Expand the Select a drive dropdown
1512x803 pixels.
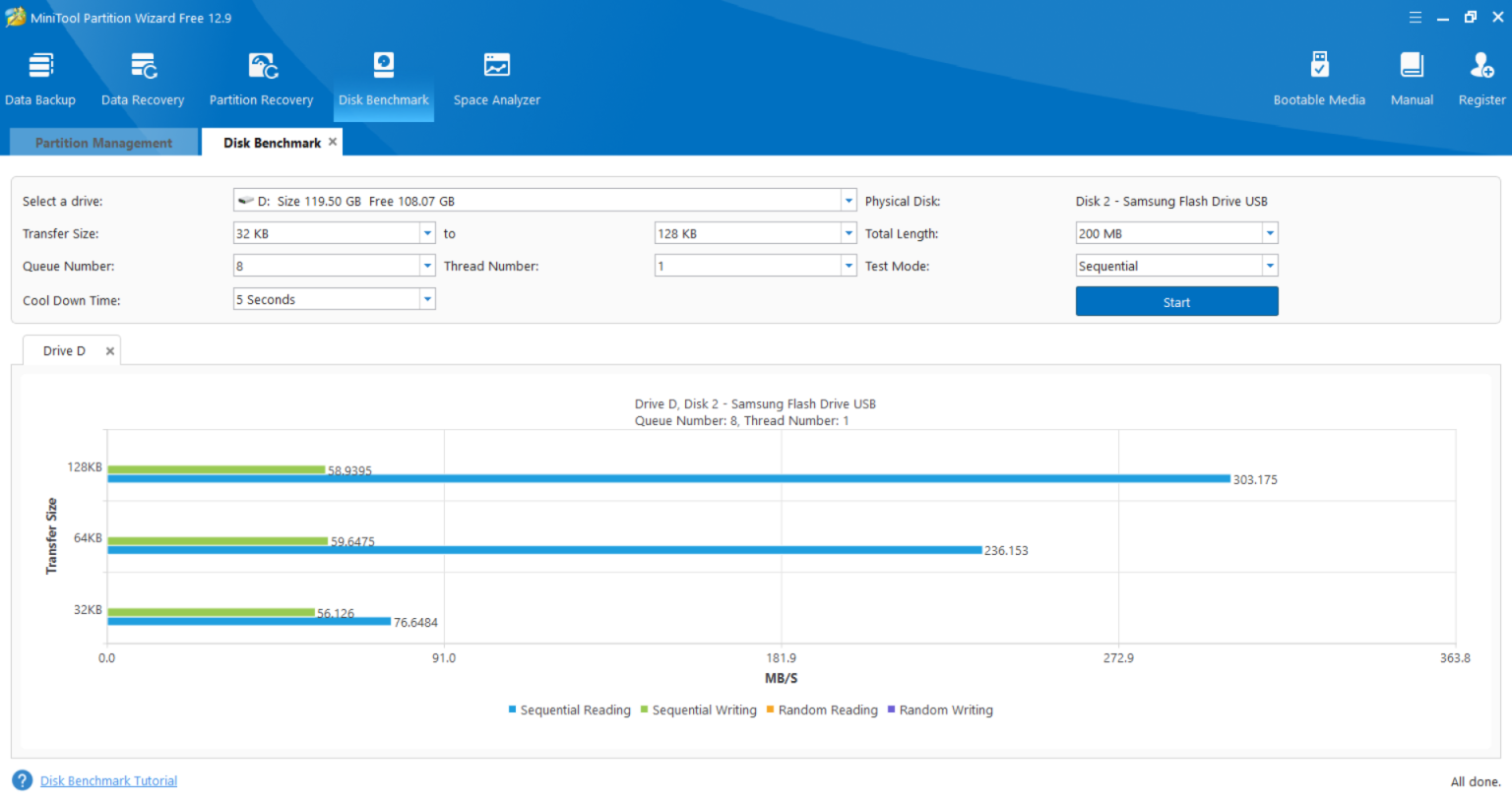pos(849,201)
